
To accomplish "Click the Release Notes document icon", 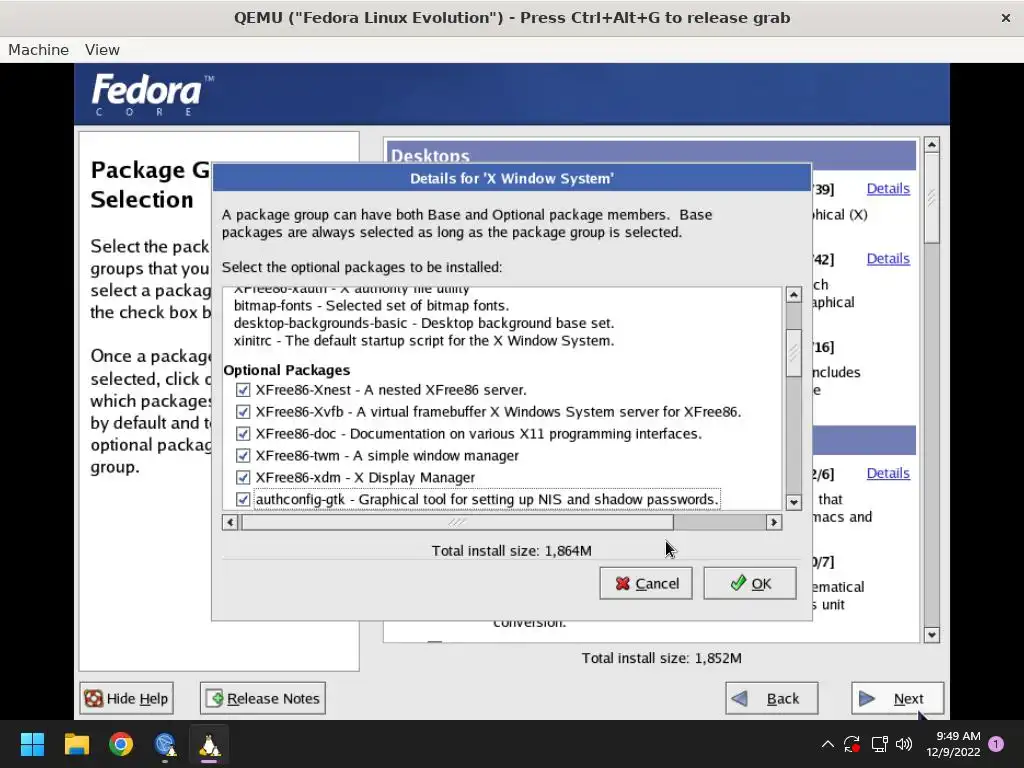I will click(215, 699).
